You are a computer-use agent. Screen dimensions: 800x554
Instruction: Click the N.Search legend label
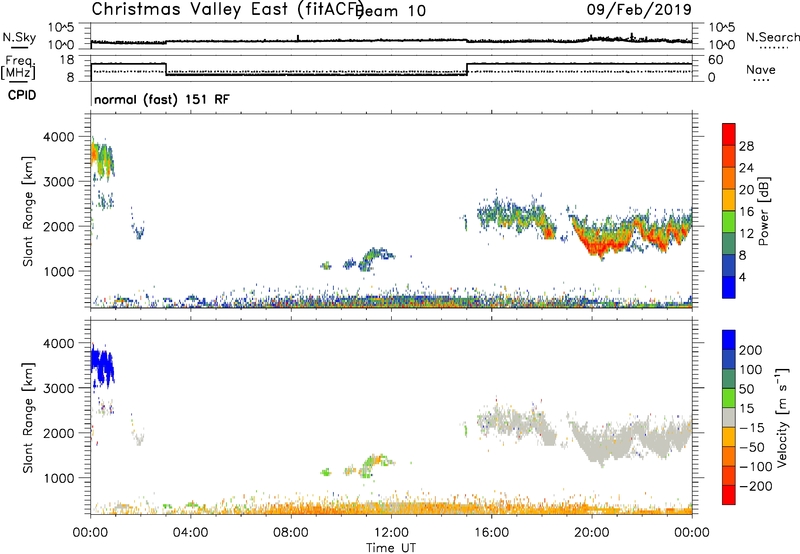click(772, 37)
